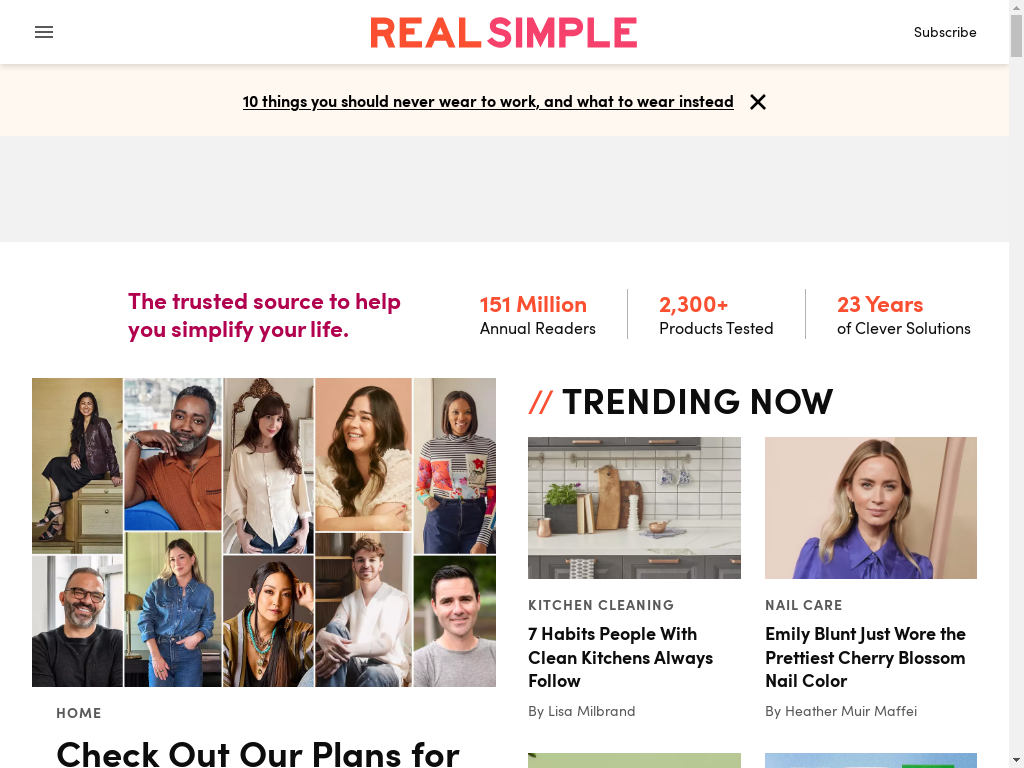This screenshot has height=768, width=1024.
Task: Open the '10 things you should never wear to work' link
Action: (x=488, y=102)
